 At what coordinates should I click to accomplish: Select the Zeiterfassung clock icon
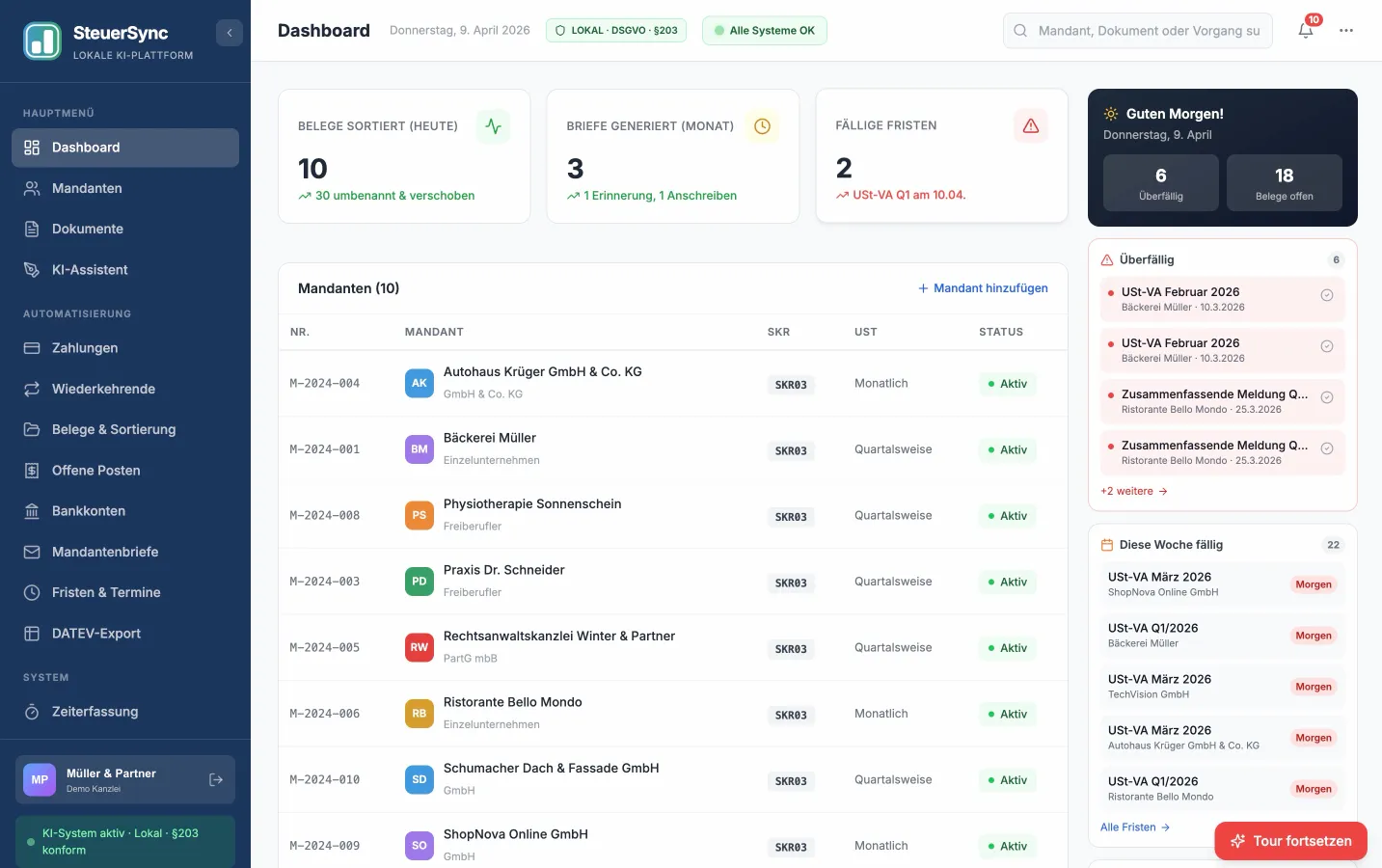coord(32,712)
